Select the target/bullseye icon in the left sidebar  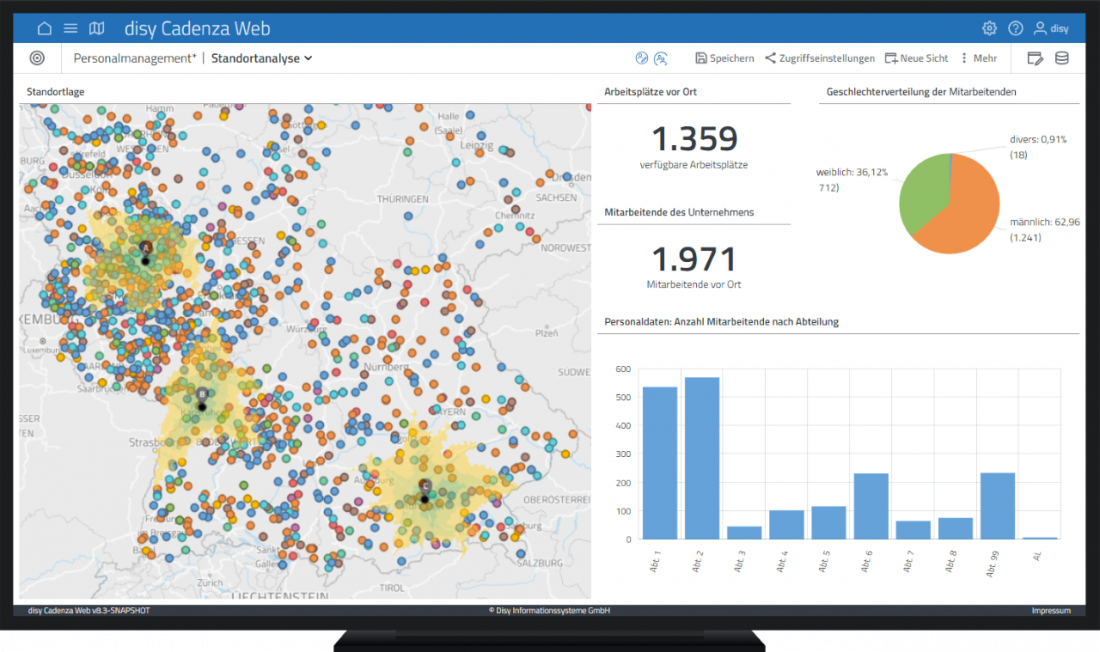[x=37, y=58]
